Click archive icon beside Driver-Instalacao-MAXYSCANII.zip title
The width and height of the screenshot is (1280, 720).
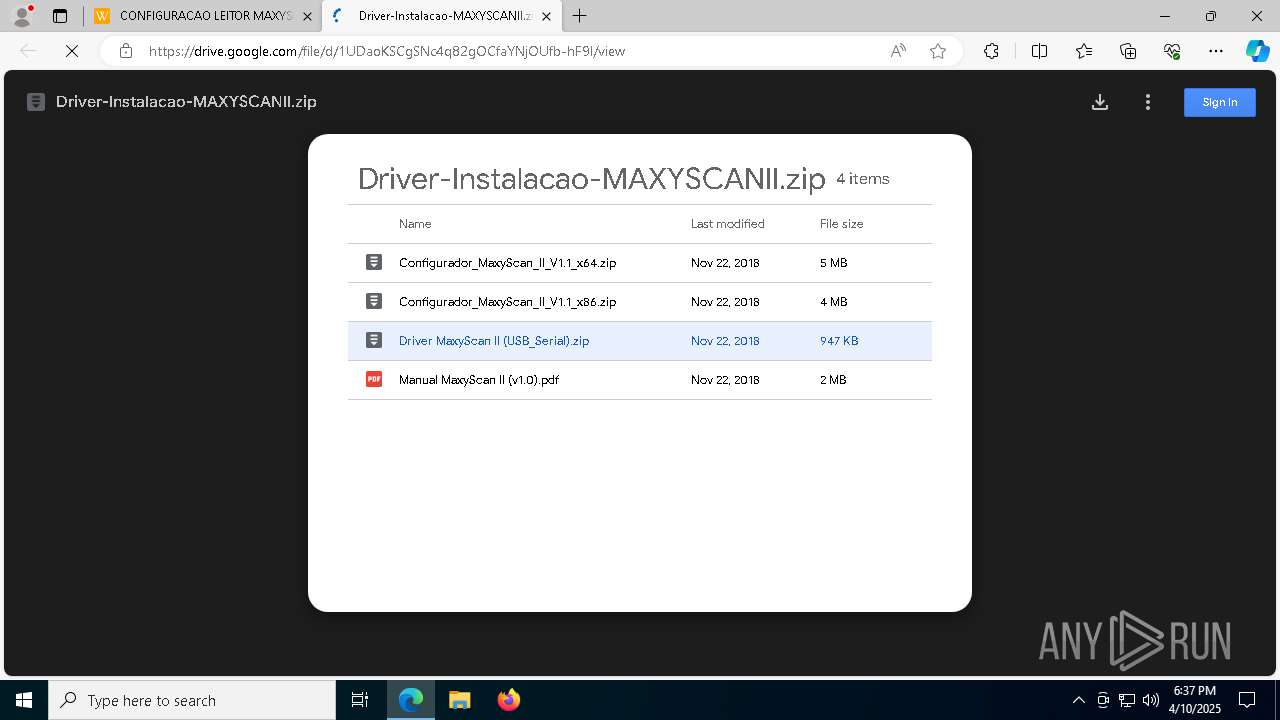(x=36, y=102)
